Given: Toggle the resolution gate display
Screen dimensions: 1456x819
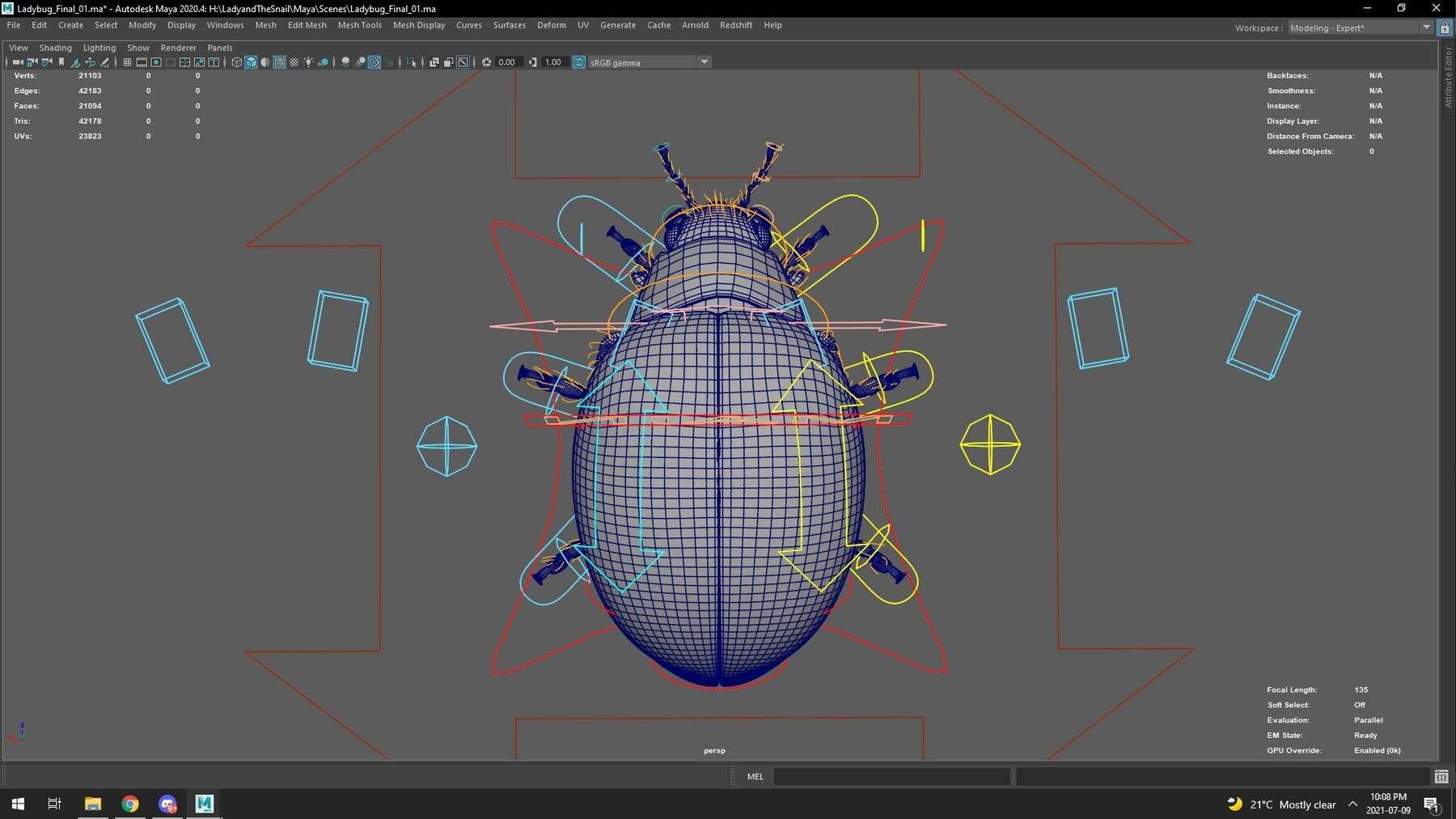Looking at the screenshot, I should 155,62.
